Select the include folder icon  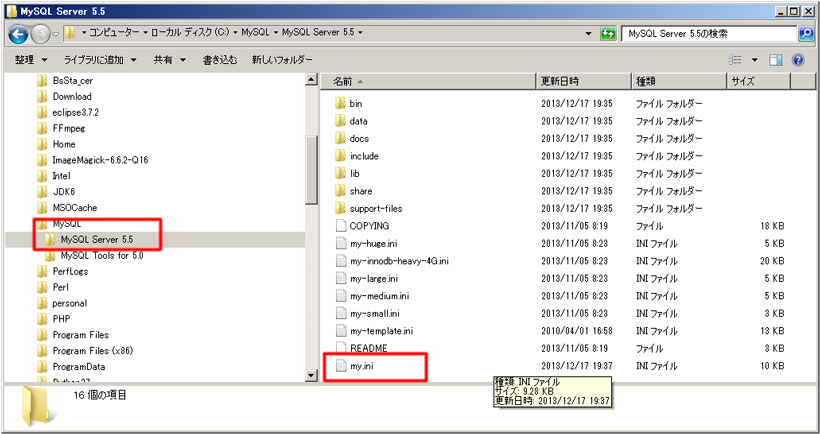pos(340,156)
